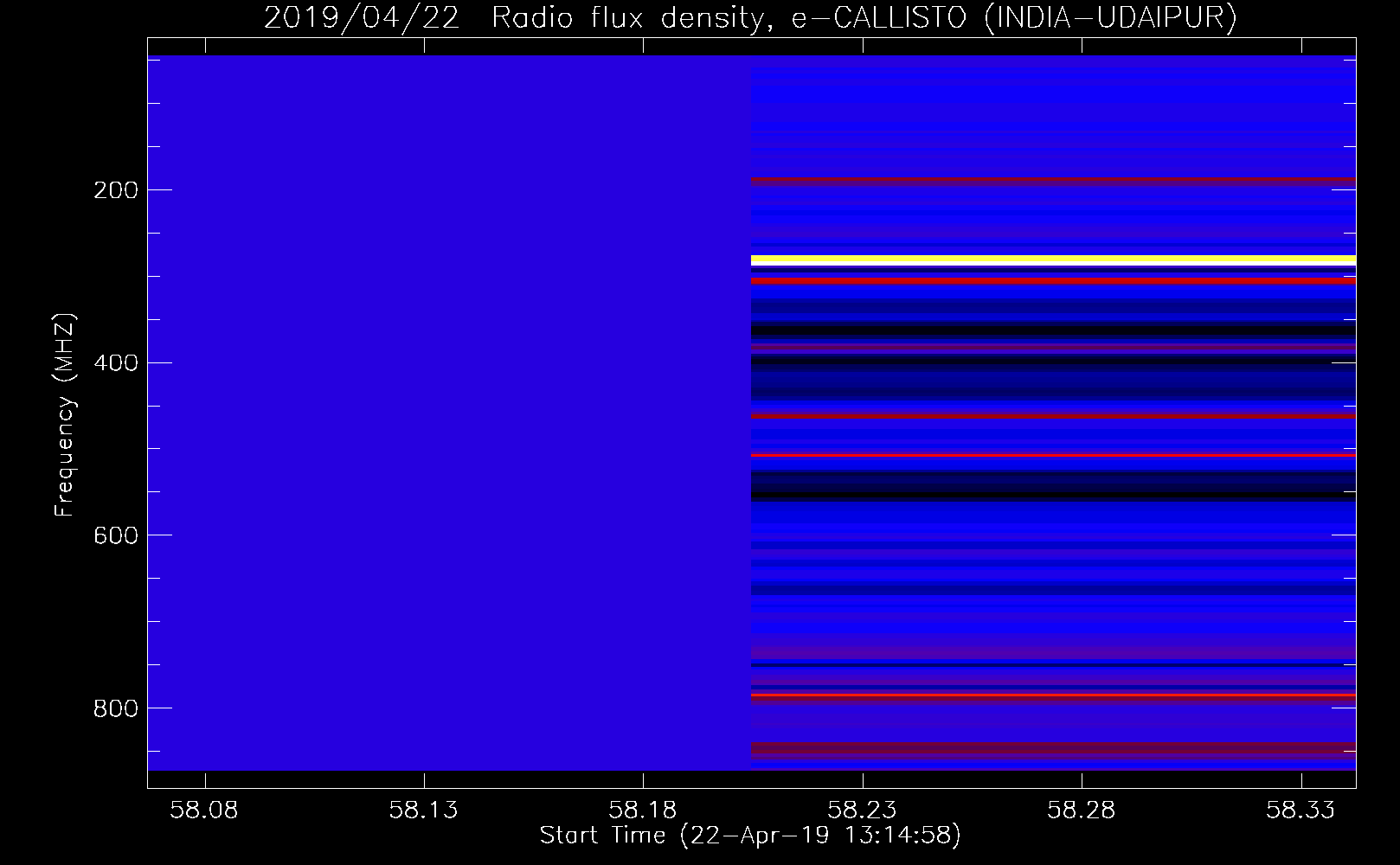
Task: Click the 58.08 time tick label
Action: [204, 810]
